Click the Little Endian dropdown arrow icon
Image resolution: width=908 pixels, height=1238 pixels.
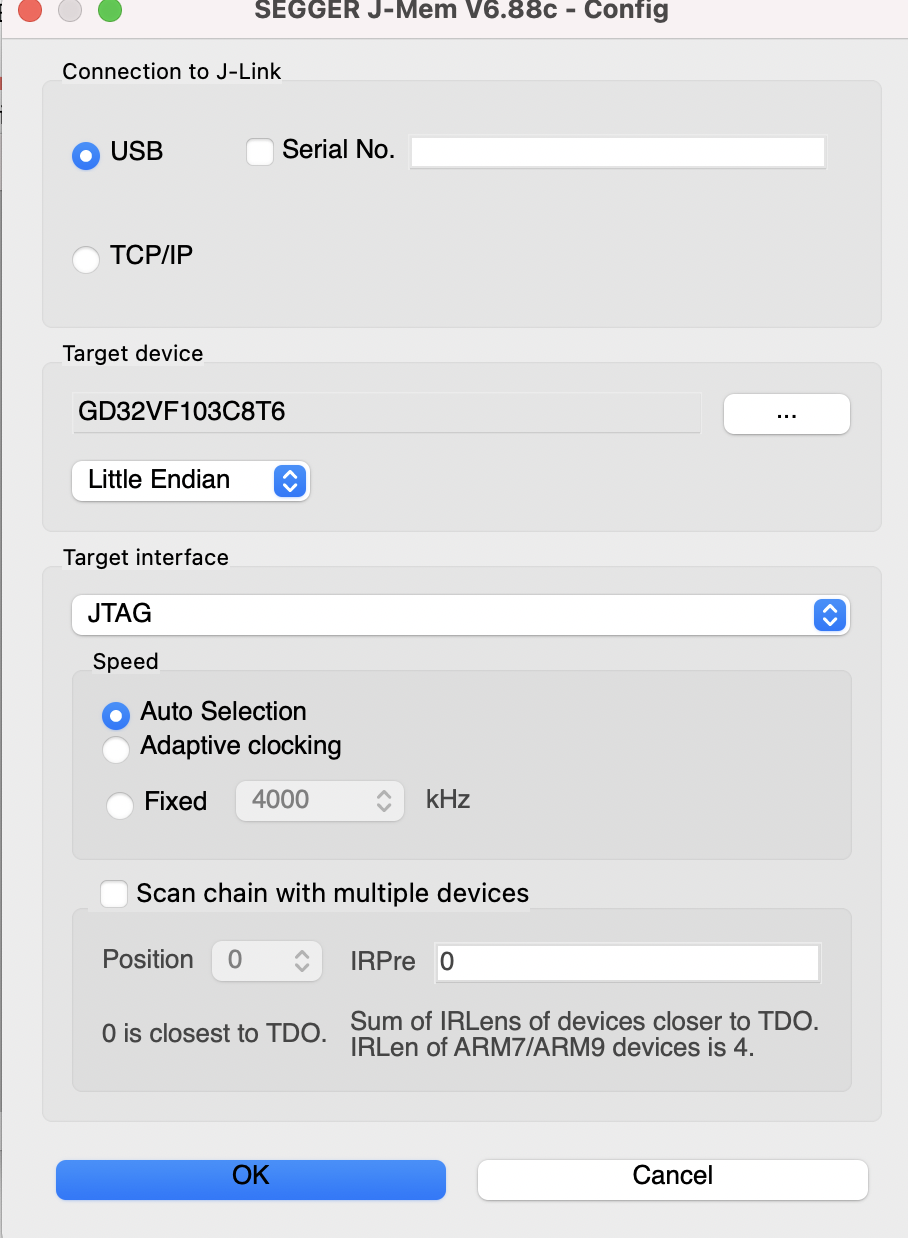click(x=289, y=481)
